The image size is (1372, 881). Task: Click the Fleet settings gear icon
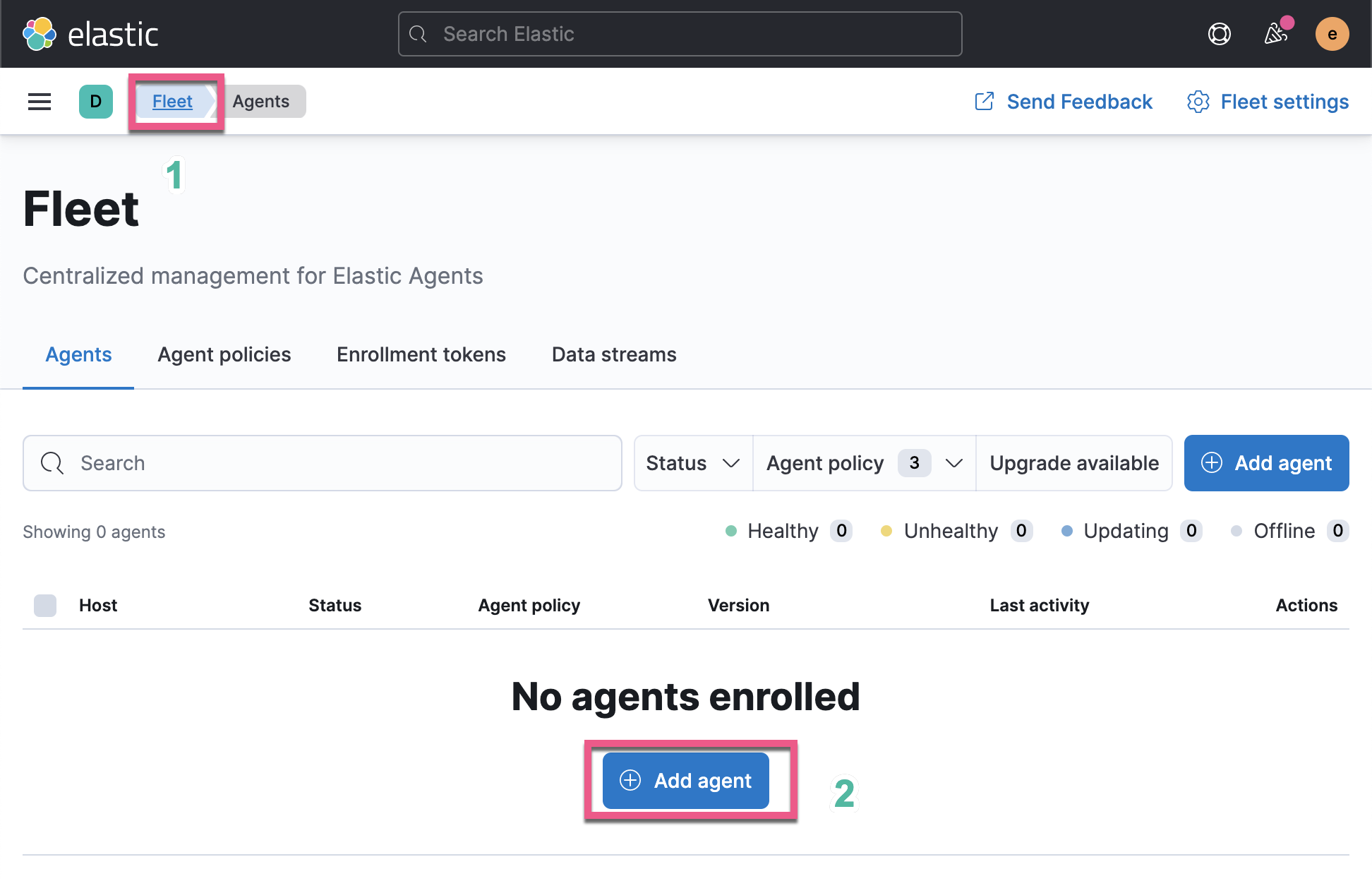tap(1198, 102)
